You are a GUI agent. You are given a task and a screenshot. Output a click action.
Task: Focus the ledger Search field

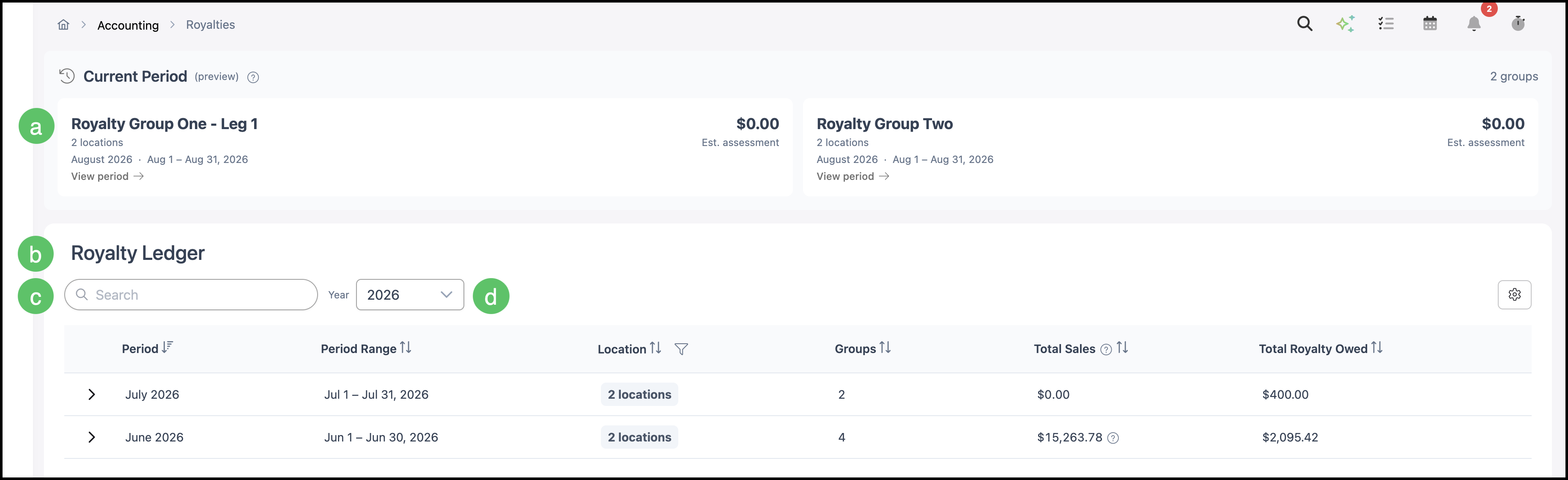[191, 295]
